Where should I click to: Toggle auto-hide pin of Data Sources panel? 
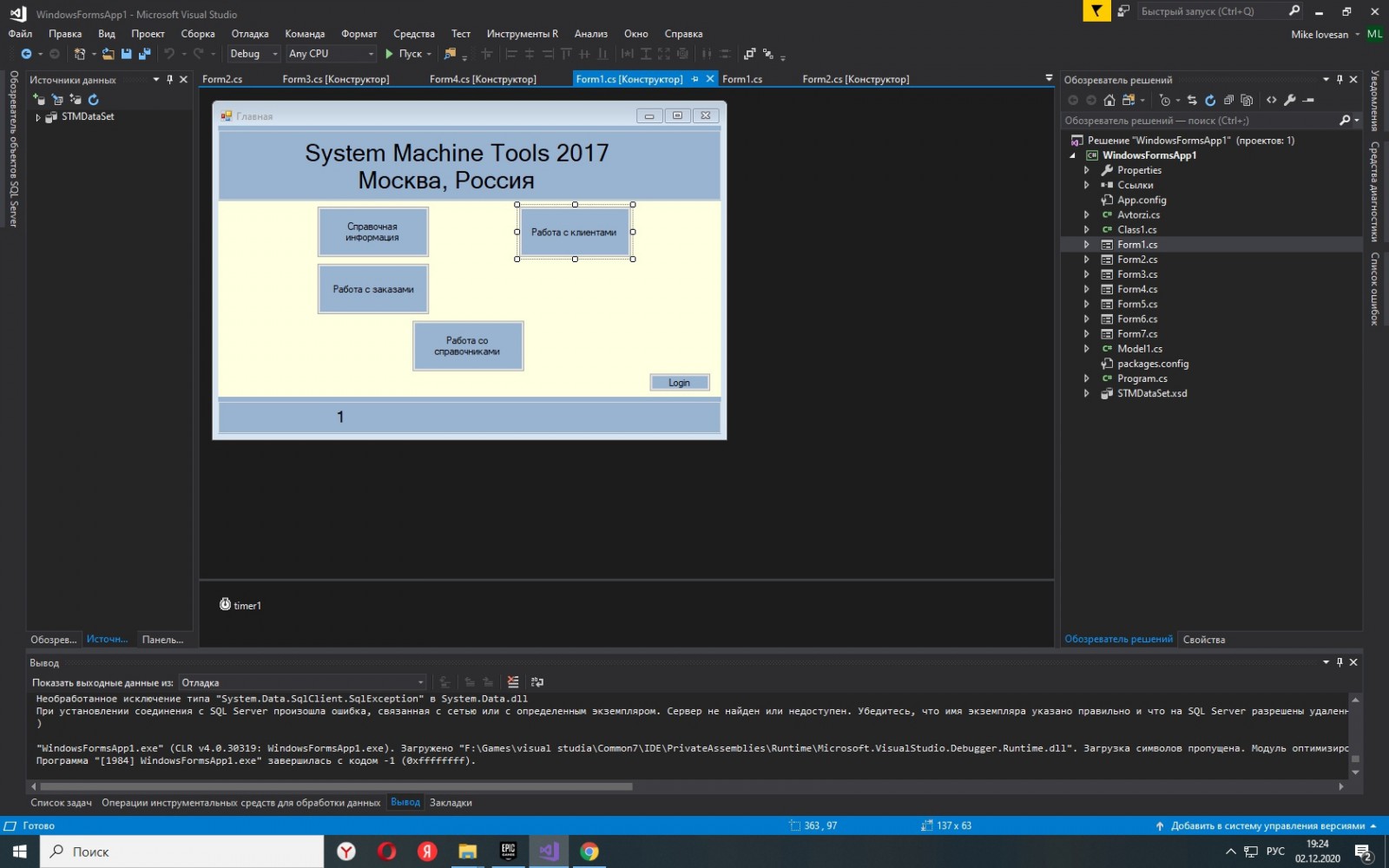click(x=169, y=79)
